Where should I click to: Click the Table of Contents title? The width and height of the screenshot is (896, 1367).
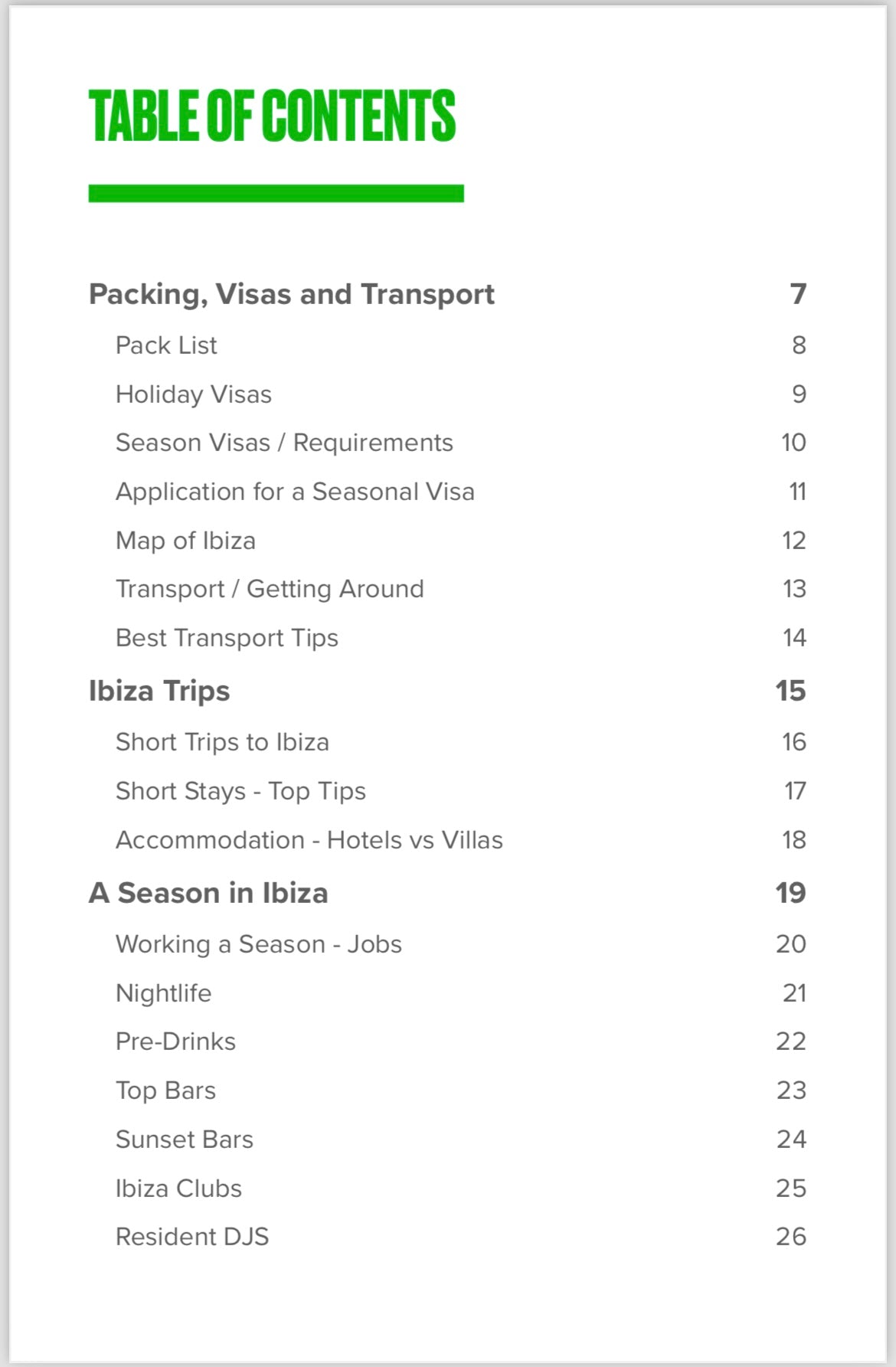[272, 116]
